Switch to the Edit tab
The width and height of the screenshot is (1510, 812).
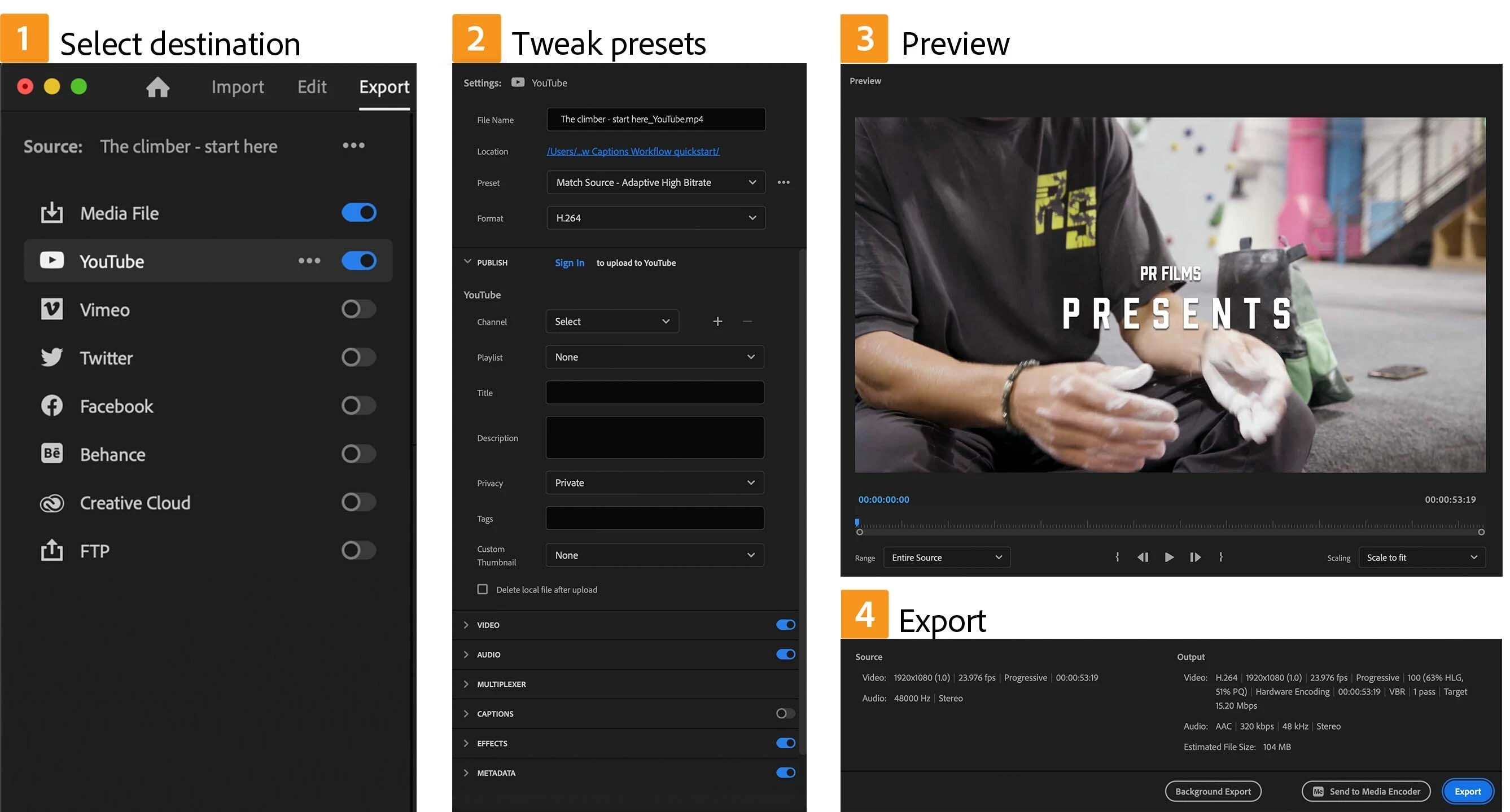tap(311, 87)
